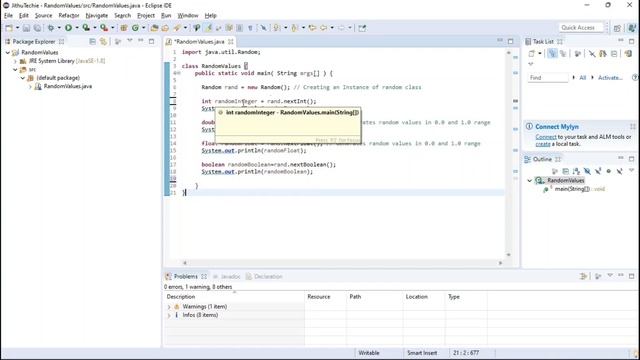Open the Navigate menu
Screen dimensions: 640x360
[x=97, y=16]
